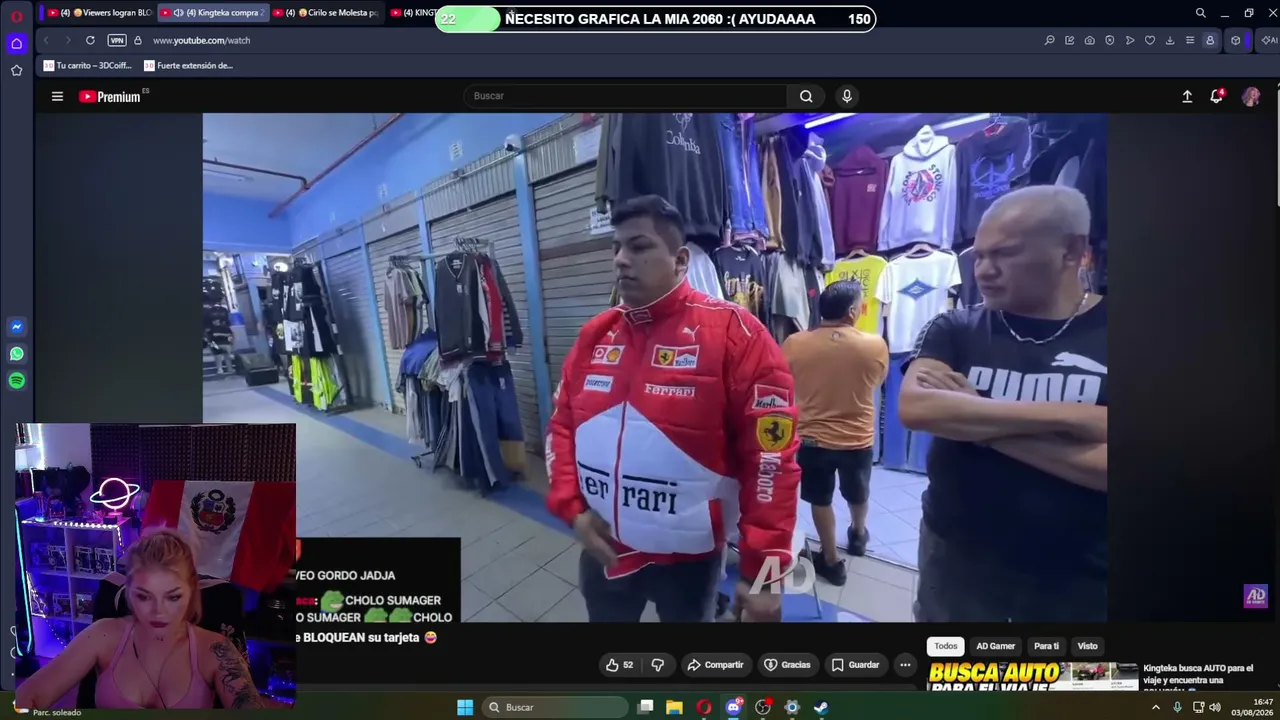The height and width of the screenshot is (720, 1280).
Task: Take a snapshot with the camera icon
Action: [1089, 40]
